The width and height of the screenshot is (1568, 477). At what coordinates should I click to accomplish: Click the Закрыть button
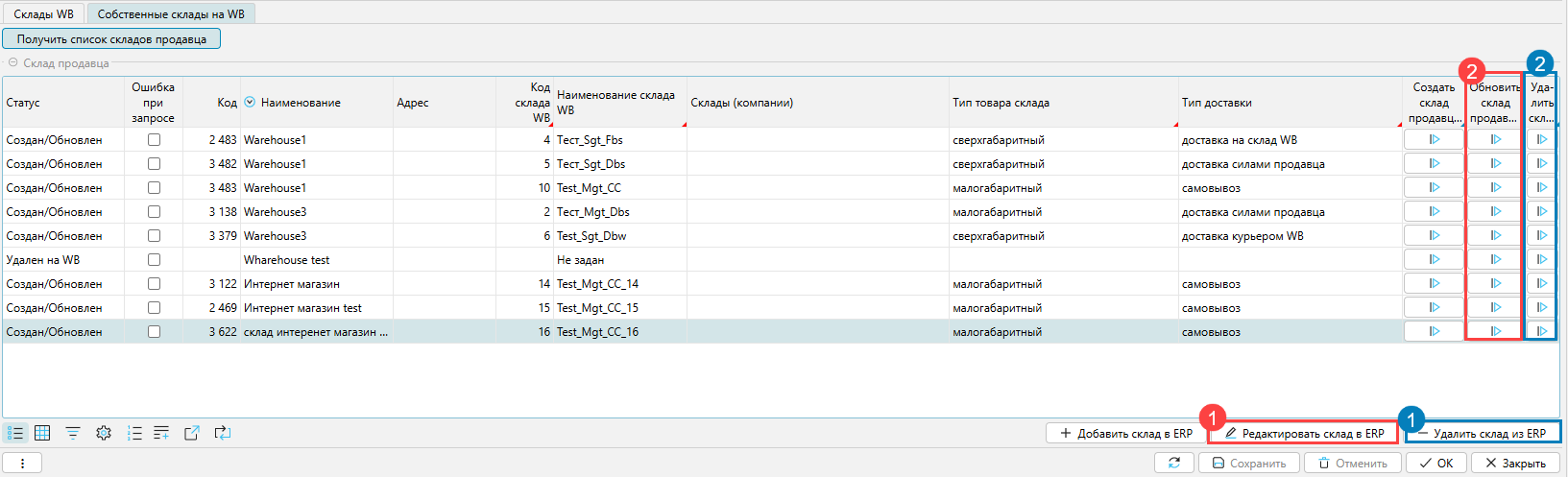tap(1515, 463)
